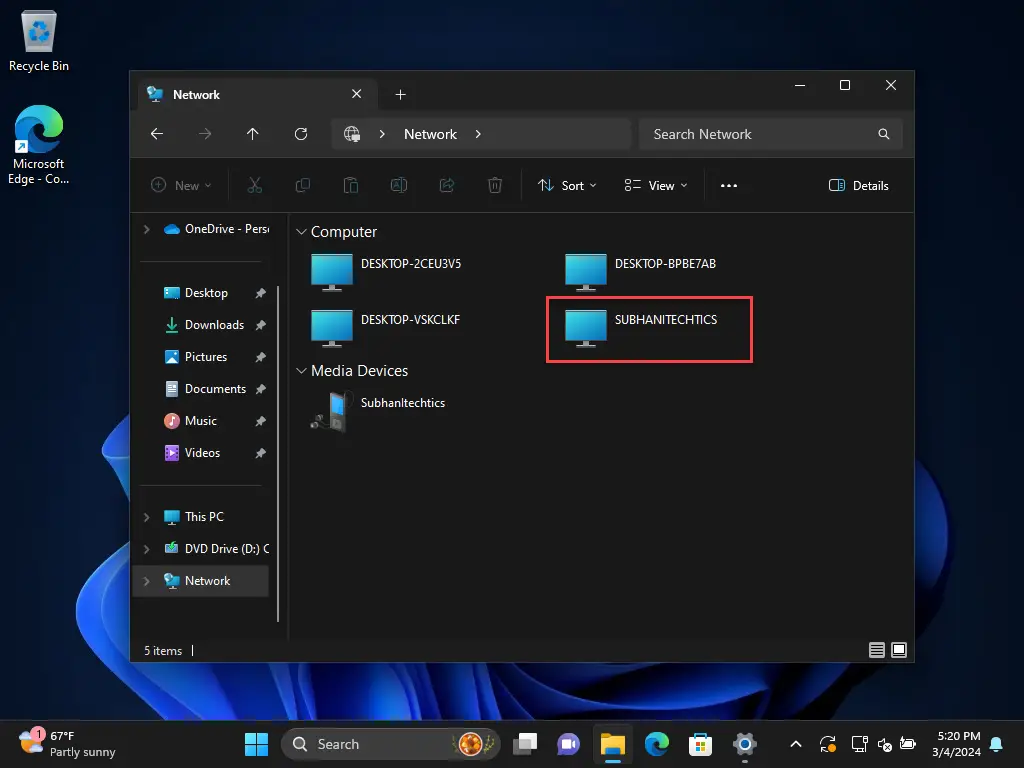Click the Search Network field

click(760, 134)
